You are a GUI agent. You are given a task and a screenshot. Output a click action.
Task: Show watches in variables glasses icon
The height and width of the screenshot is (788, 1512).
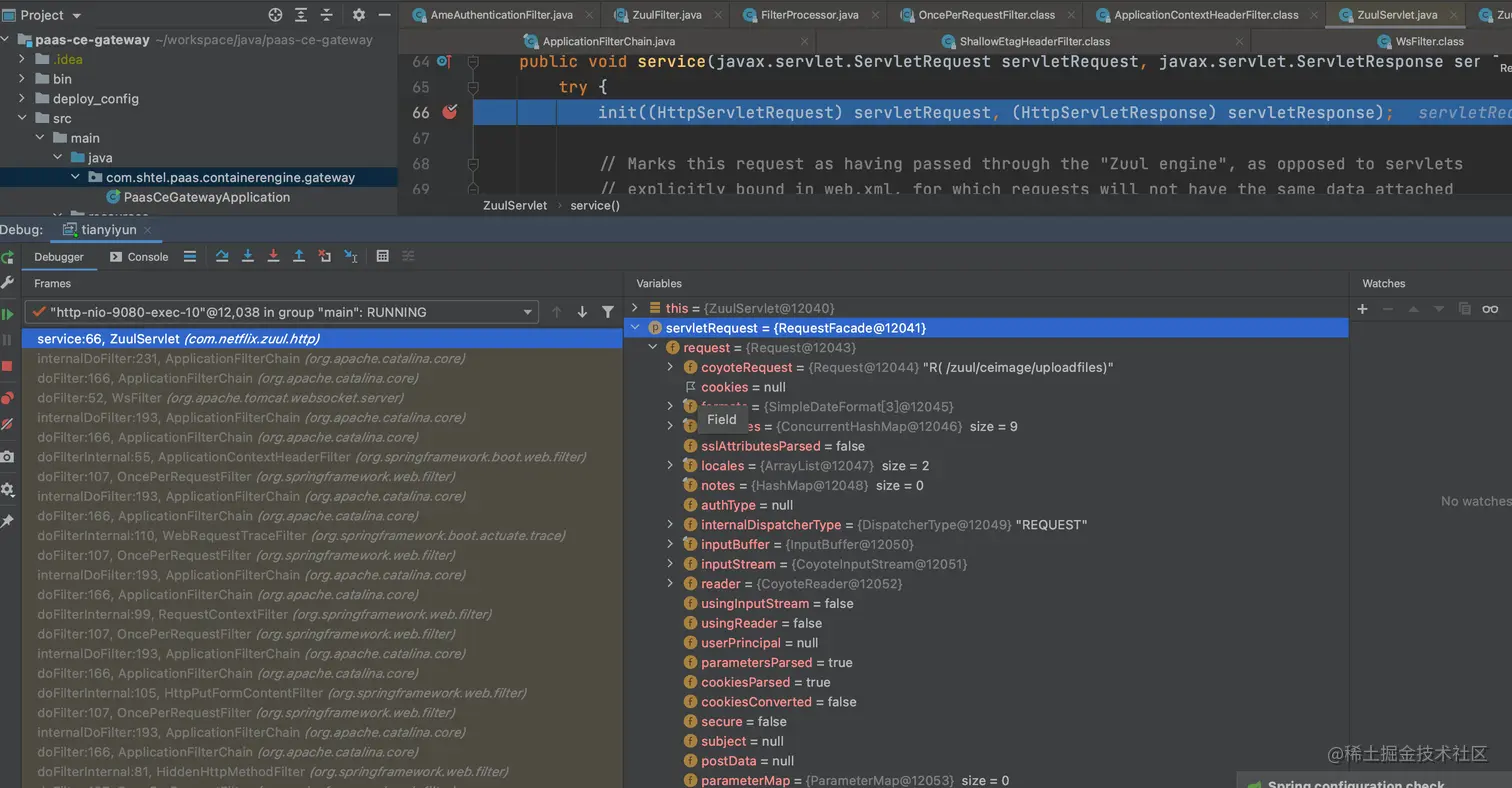[x=1490, y=309]
